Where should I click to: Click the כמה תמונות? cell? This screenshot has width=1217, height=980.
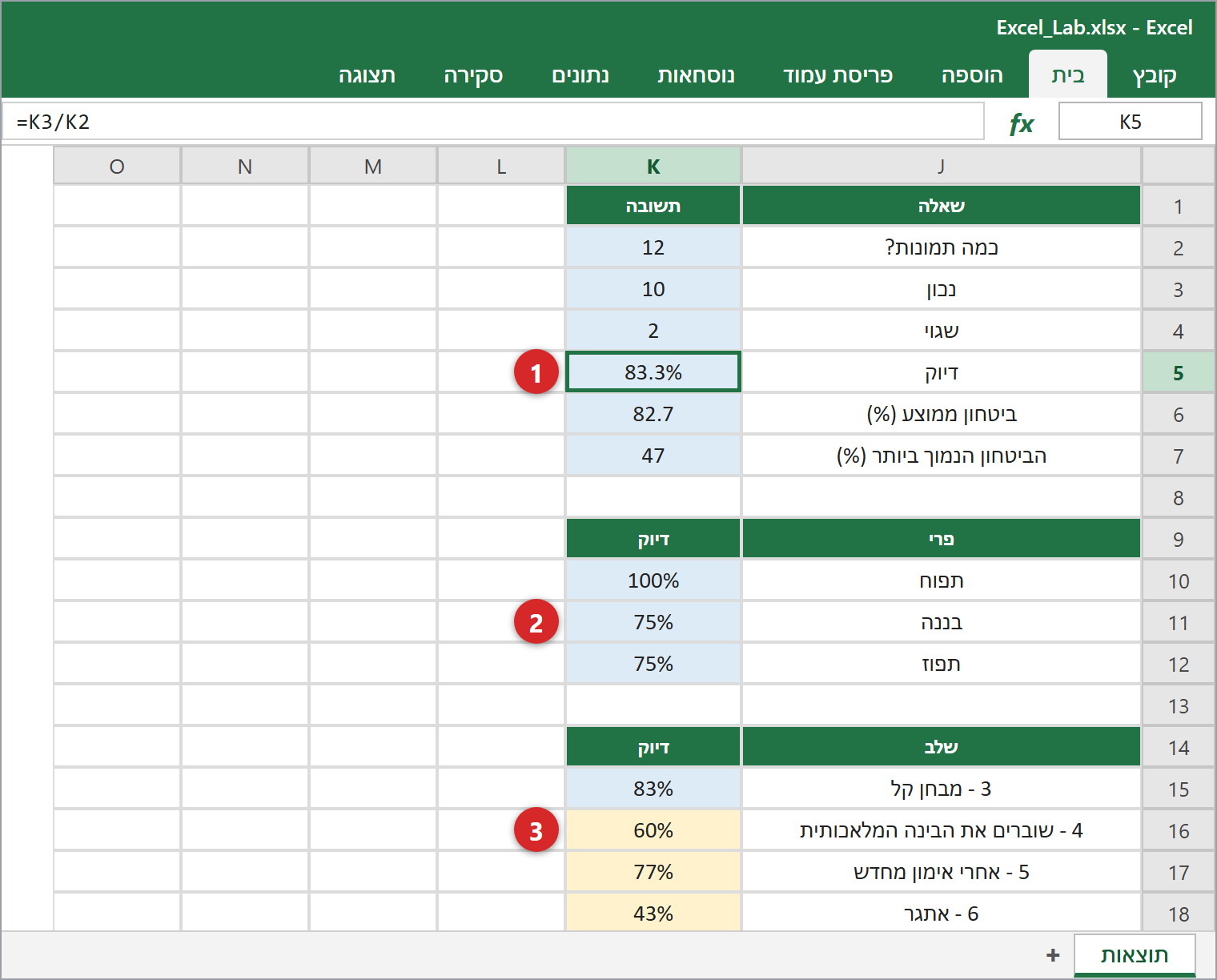[942, 247]
